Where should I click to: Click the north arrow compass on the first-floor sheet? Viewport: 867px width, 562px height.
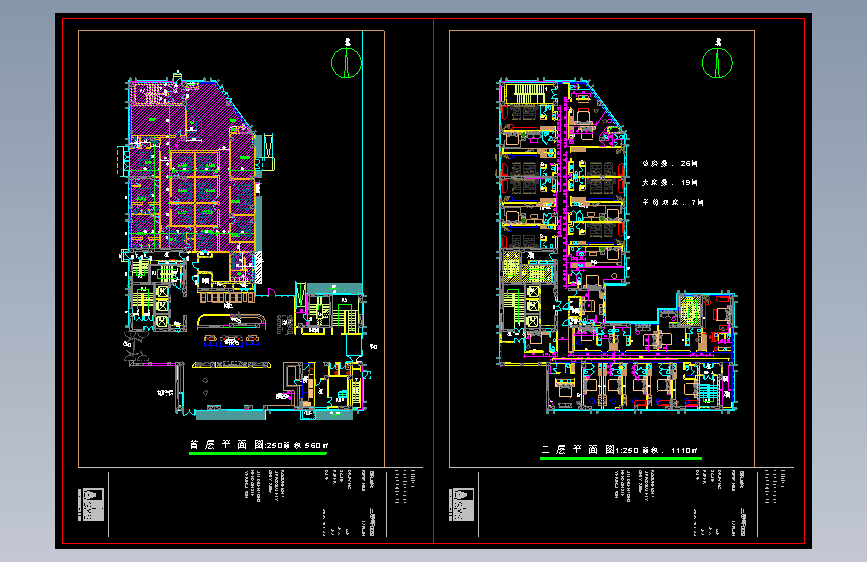pyautogui.click(x=346, y=62)
